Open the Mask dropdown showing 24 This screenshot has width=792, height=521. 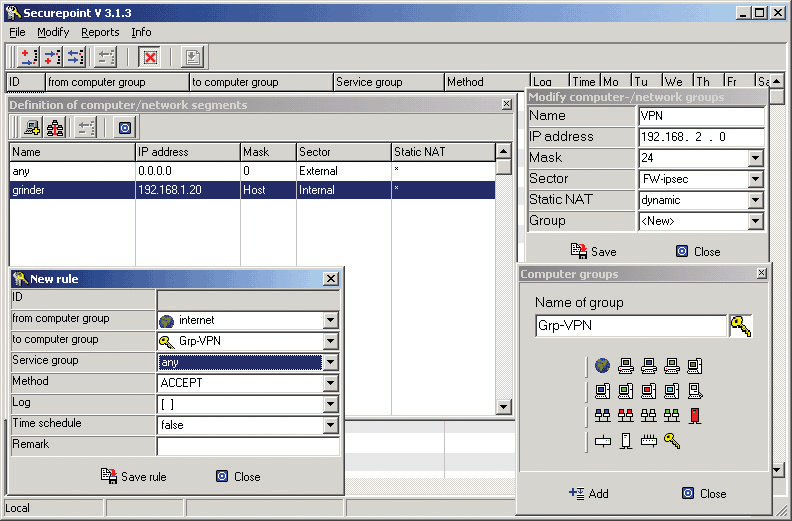click(755, 158)
